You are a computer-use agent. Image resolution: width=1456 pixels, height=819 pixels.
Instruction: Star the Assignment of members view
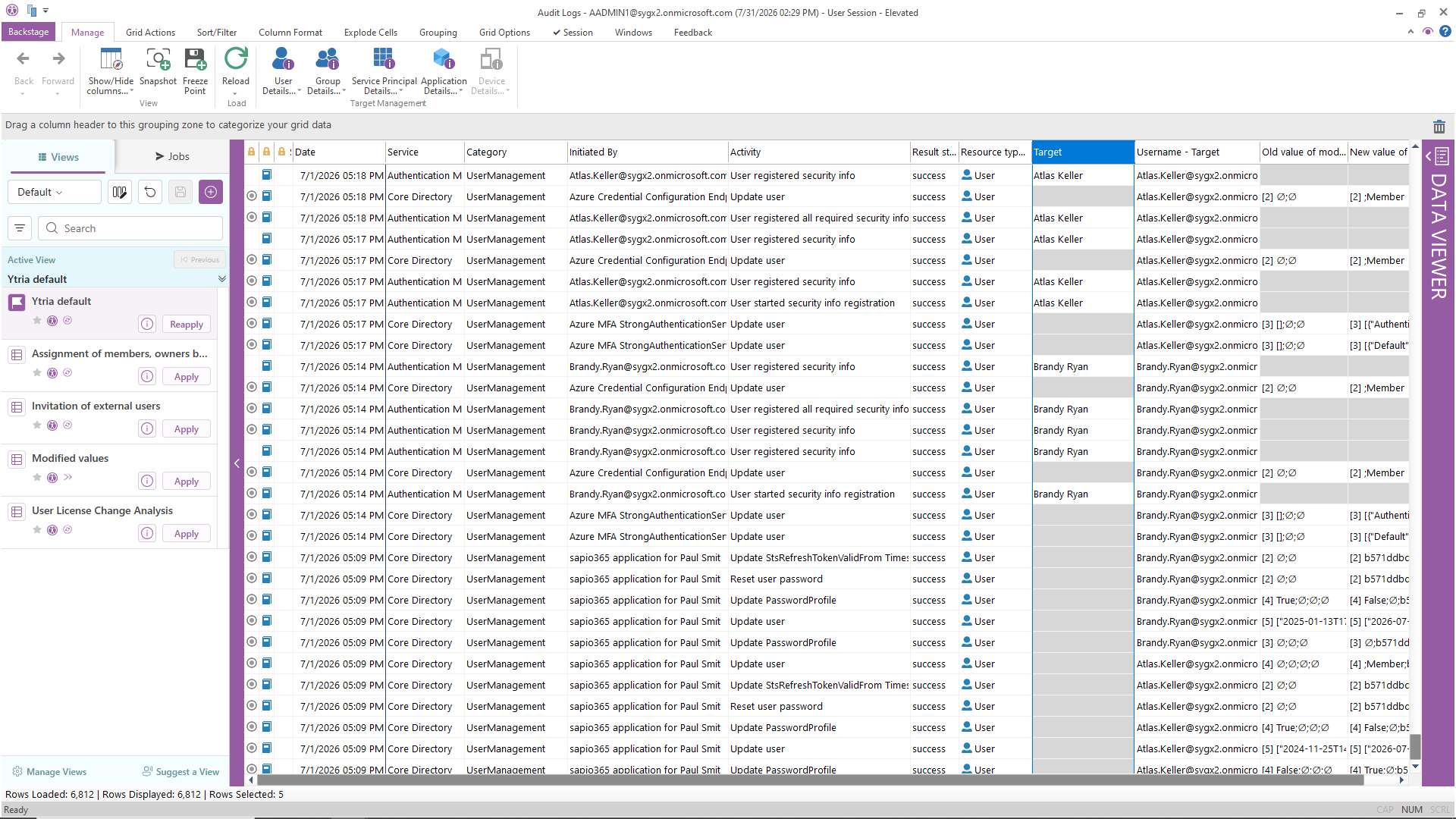click(x=37, y=373)
